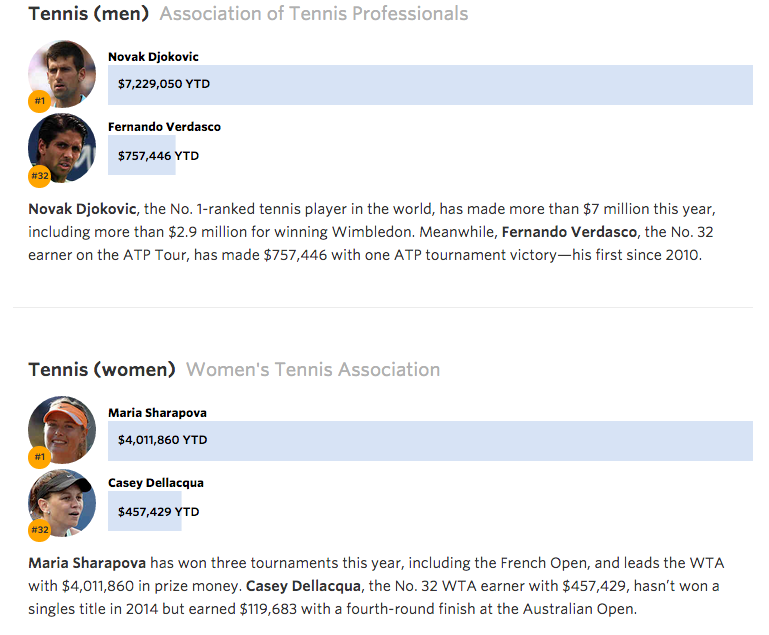Click Fernando Verdasco's round profile photo
769x635 pixels.
pos(63,146)
